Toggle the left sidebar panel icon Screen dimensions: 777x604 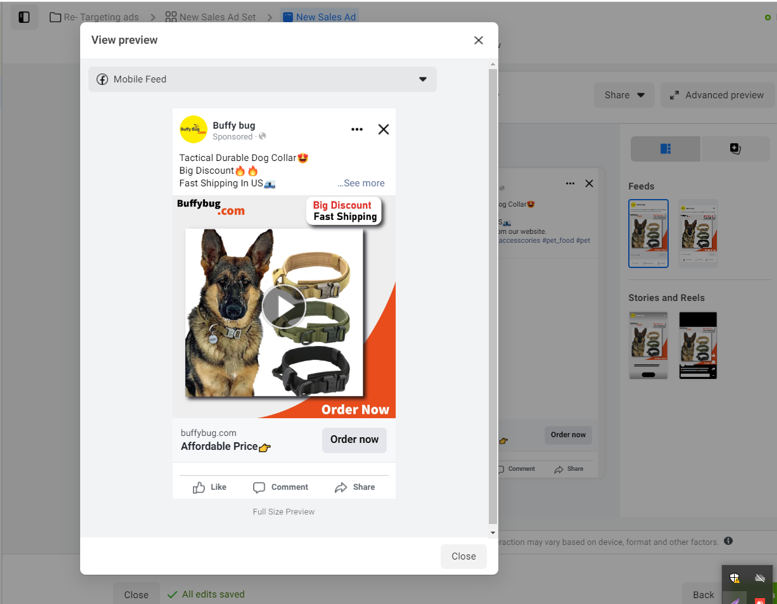pos(24,17)
